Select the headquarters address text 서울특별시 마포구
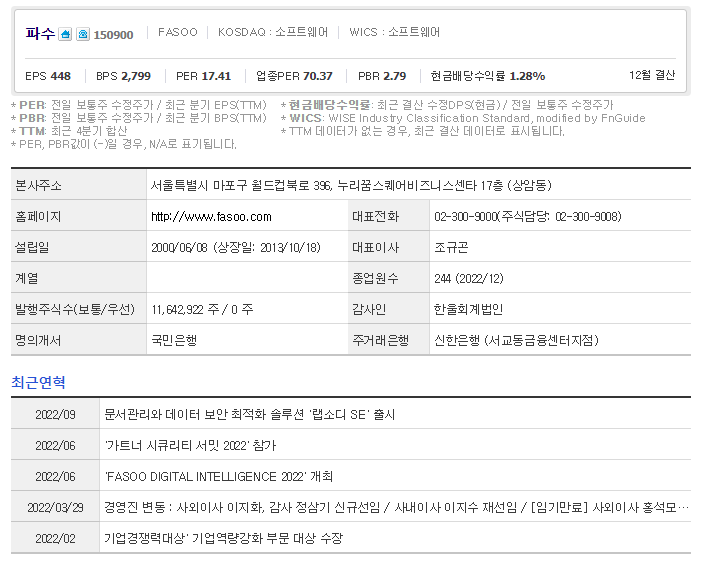Image resolution: width=708 pixels, height=563 pixels. tap(199, 186)
